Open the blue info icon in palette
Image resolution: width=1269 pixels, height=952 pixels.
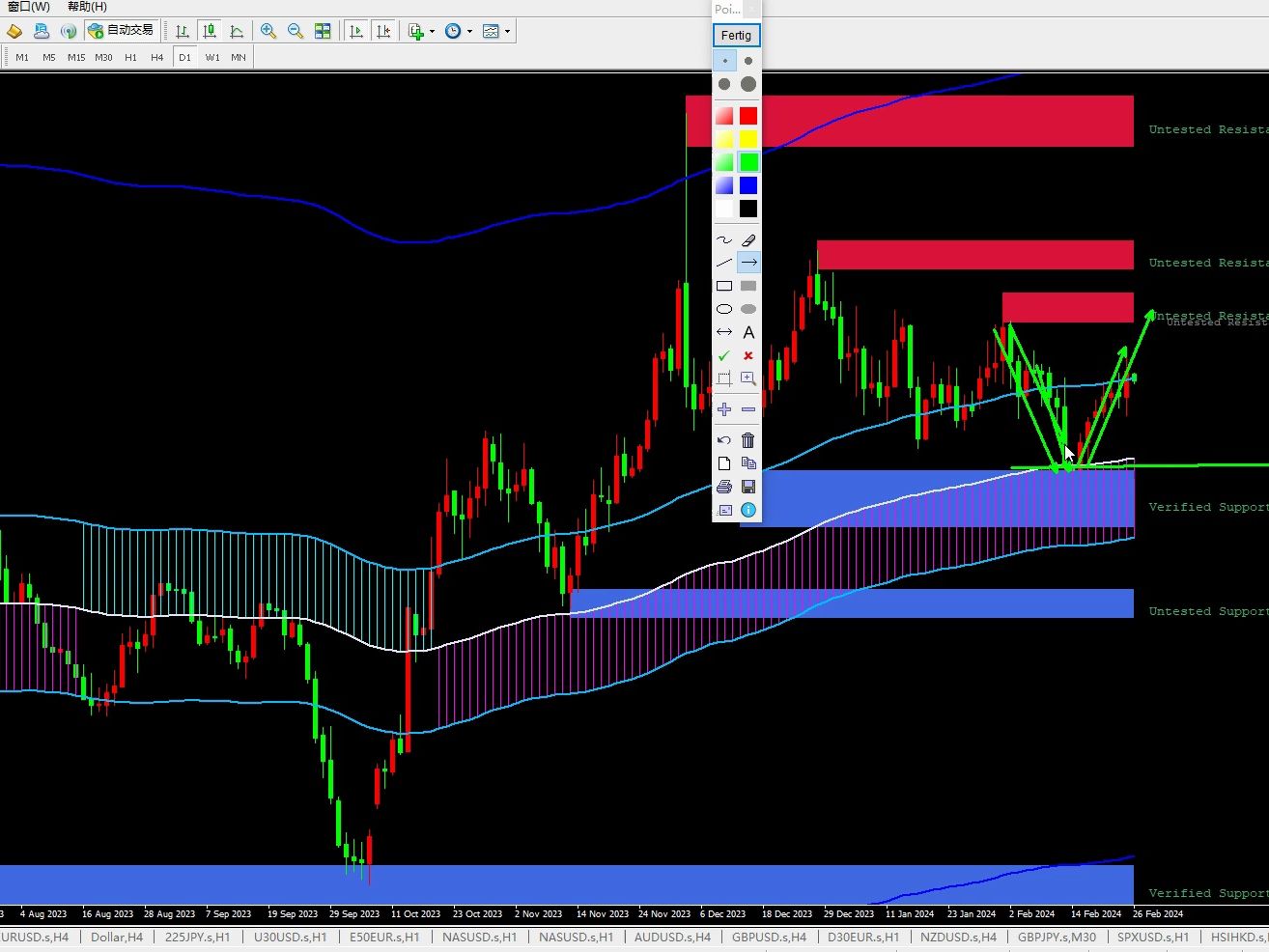[748, 510]
